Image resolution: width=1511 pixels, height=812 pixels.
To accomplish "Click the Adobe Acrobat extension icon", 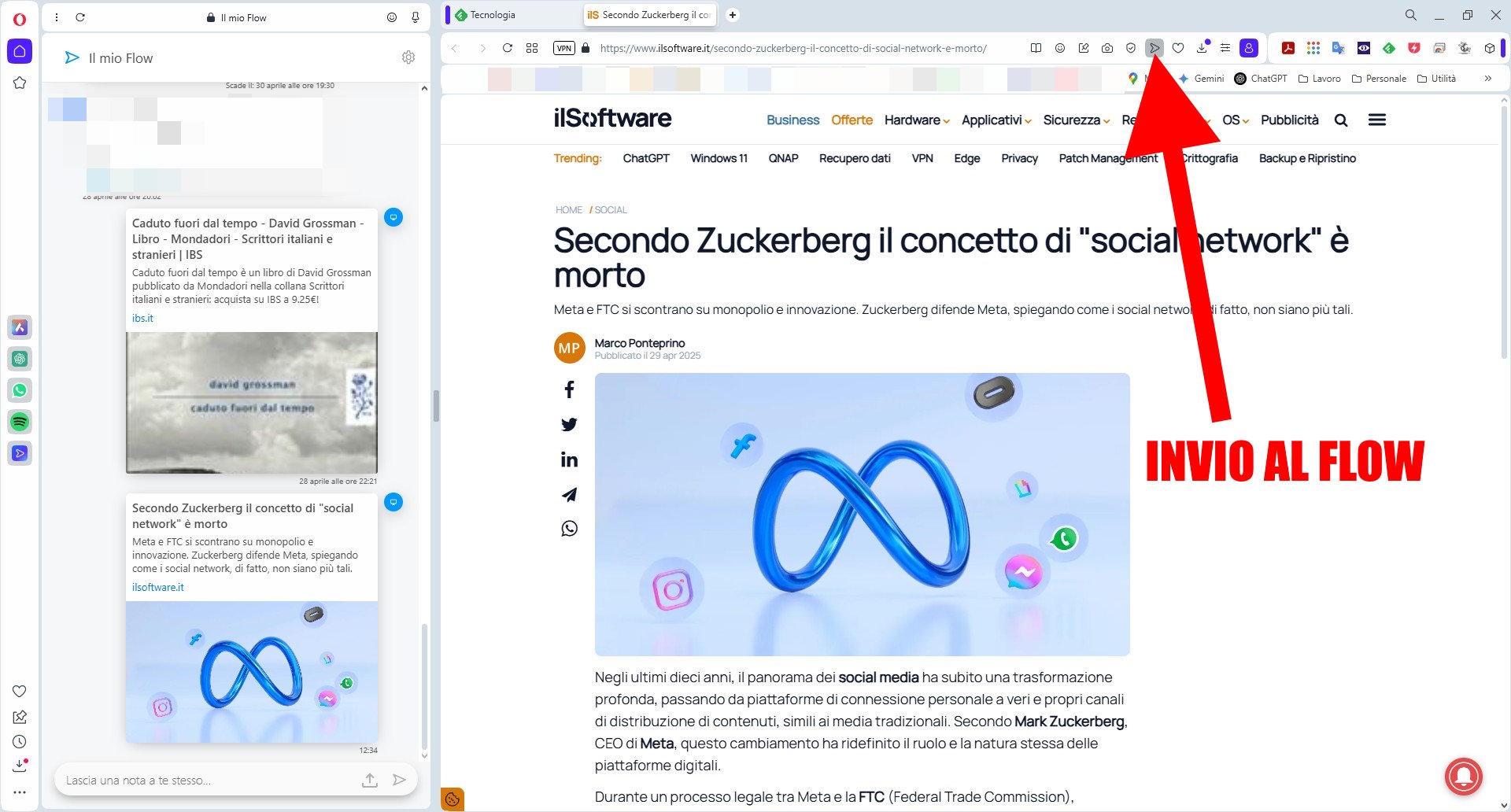I will 1288,48.
